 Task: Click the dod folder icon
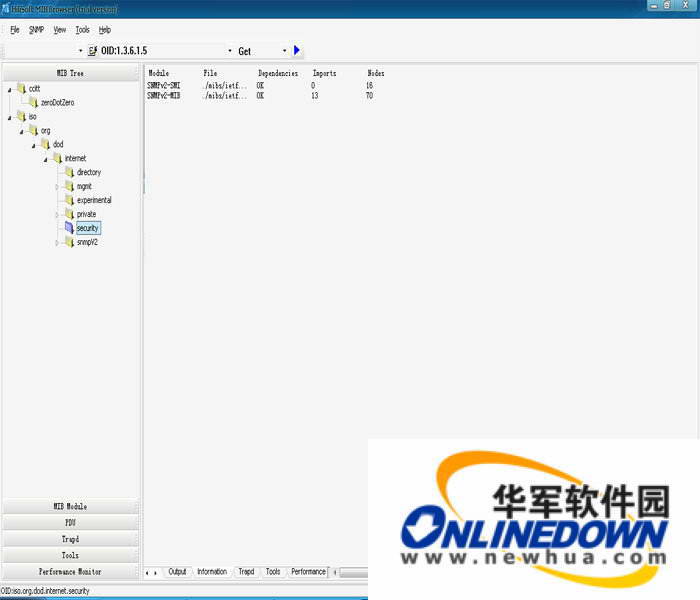click(46, 144)
